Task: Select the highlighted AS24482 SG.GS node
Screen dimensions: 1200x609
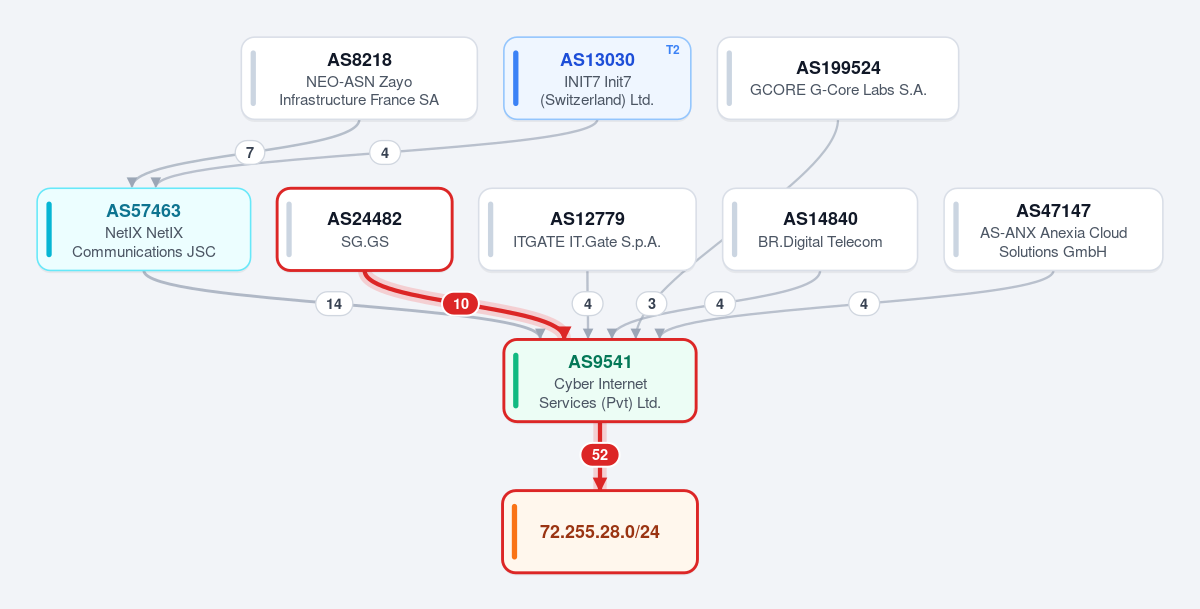Action: (365, 229)
